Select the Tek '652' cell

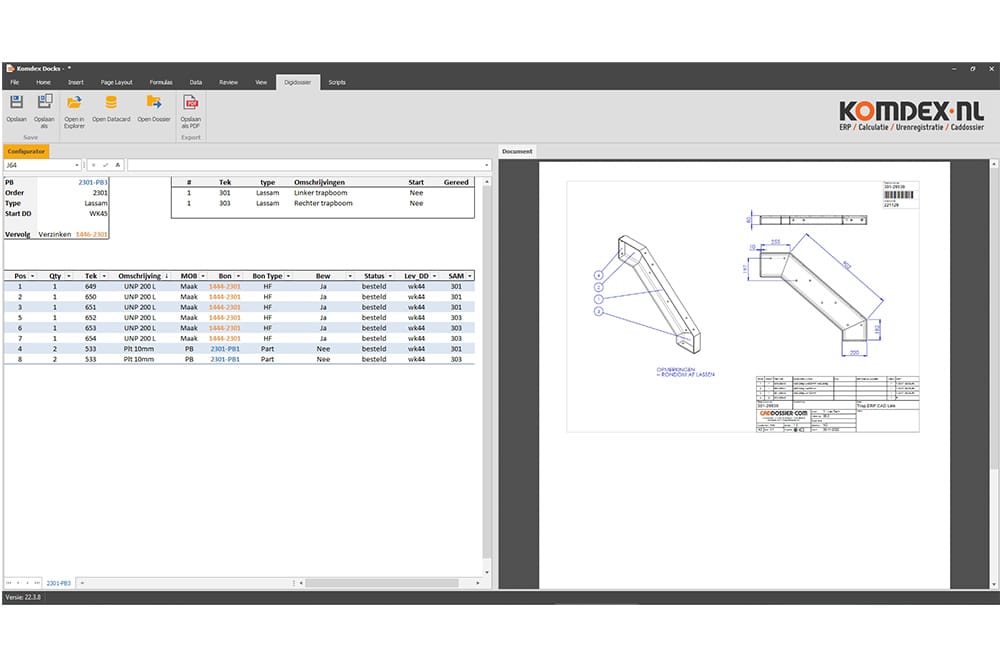coord(91,318)
